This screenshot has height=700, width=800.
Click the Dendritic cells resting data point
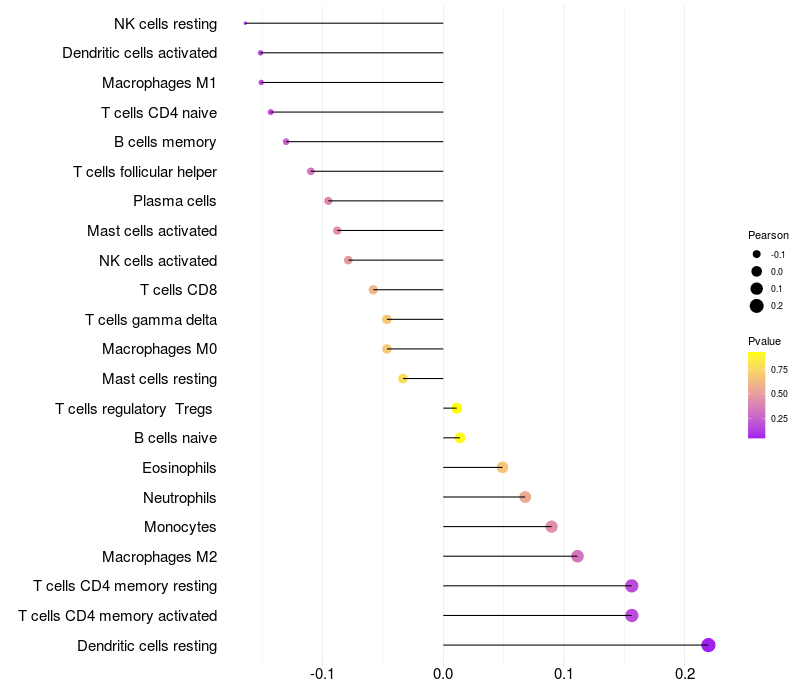pyautogui.click(x=708, y=645)
